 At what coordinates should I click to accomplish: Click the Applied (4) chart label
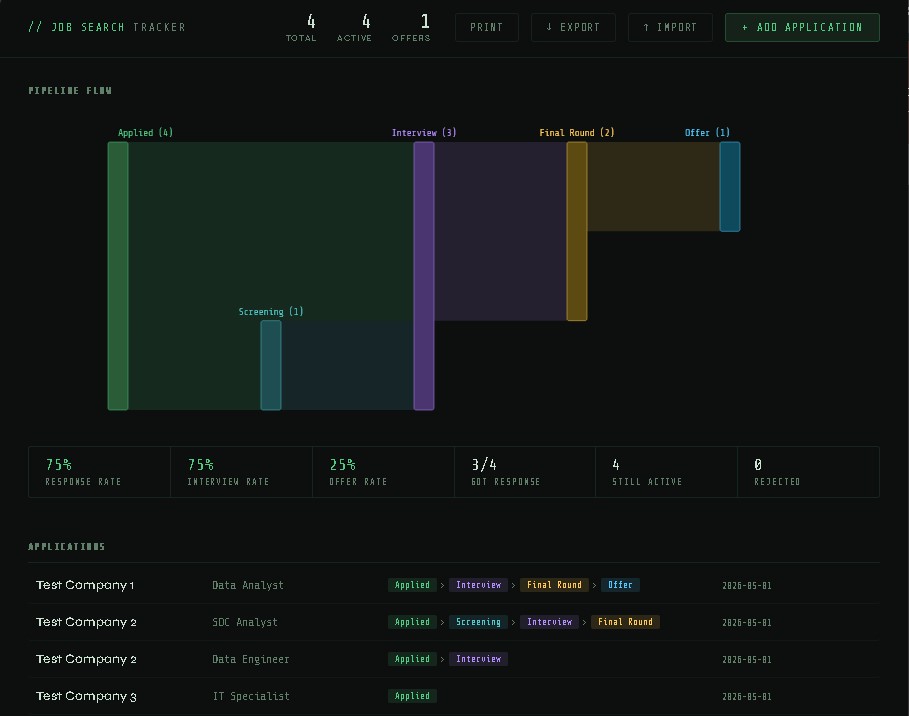point(145,133)
